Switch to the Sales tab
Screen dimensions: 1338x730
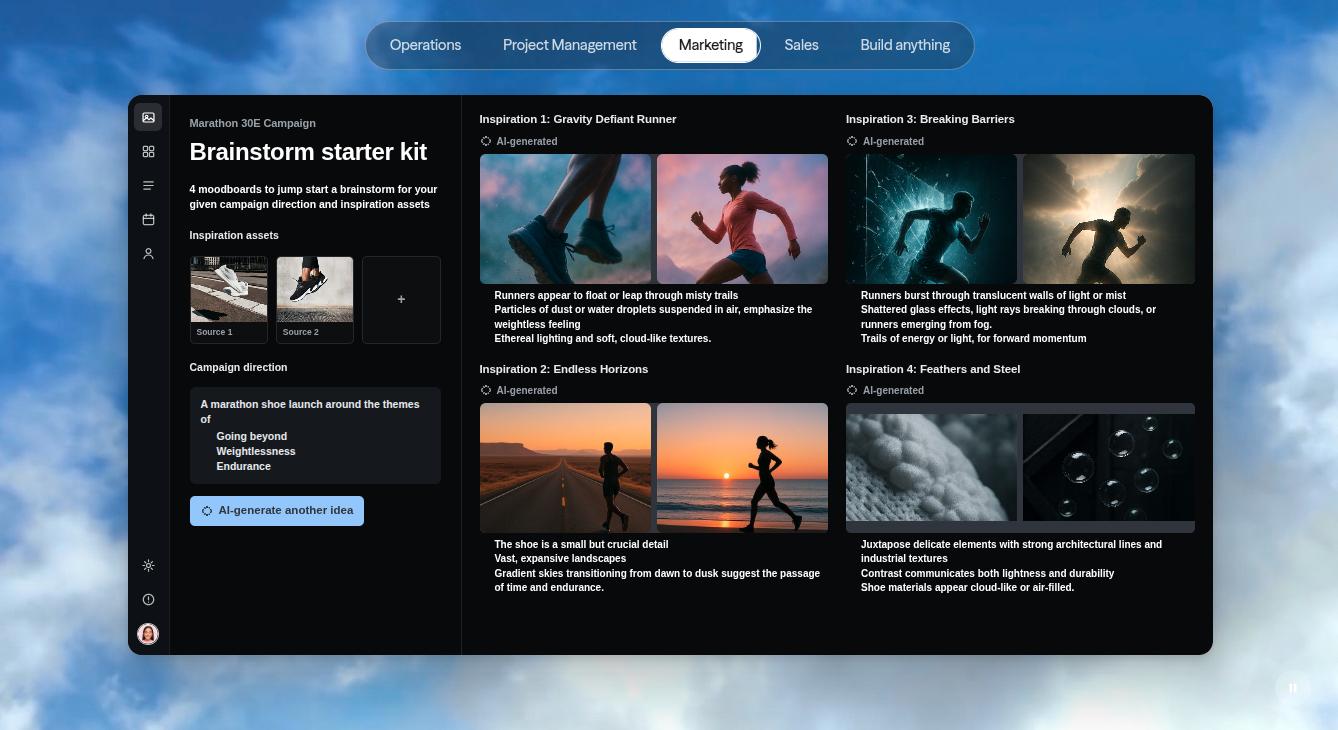pyautogui.click(x=801, y=45)
